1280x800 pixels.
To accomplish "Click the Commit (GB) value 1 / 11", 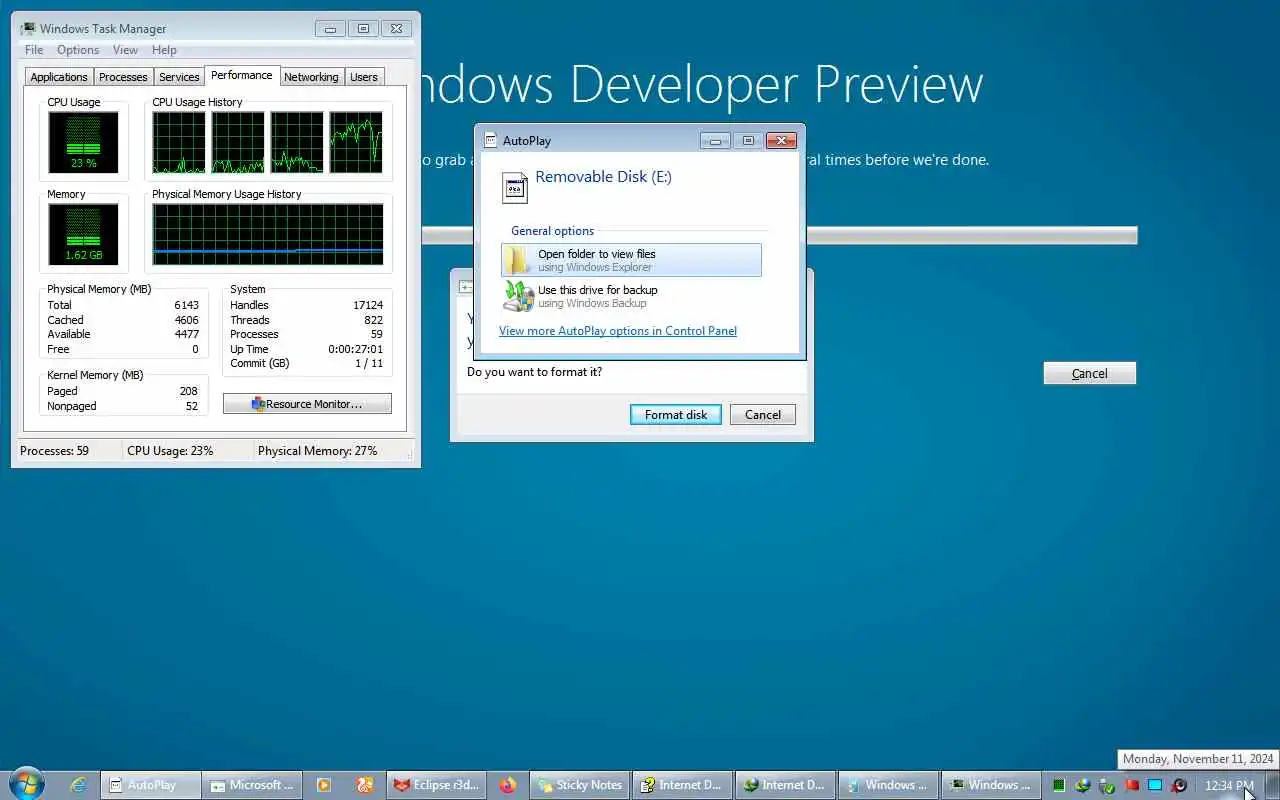I will (369, 363).
